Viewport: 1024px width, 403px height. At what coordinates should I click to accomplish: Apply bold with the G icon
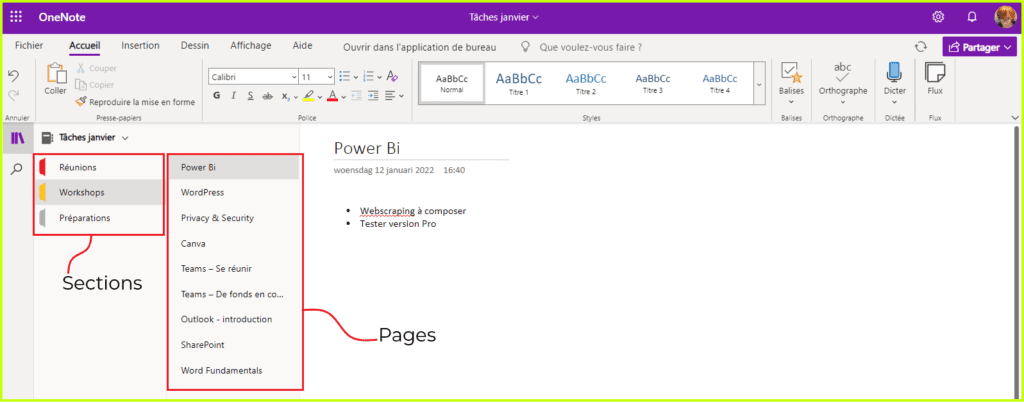(217, 96)
